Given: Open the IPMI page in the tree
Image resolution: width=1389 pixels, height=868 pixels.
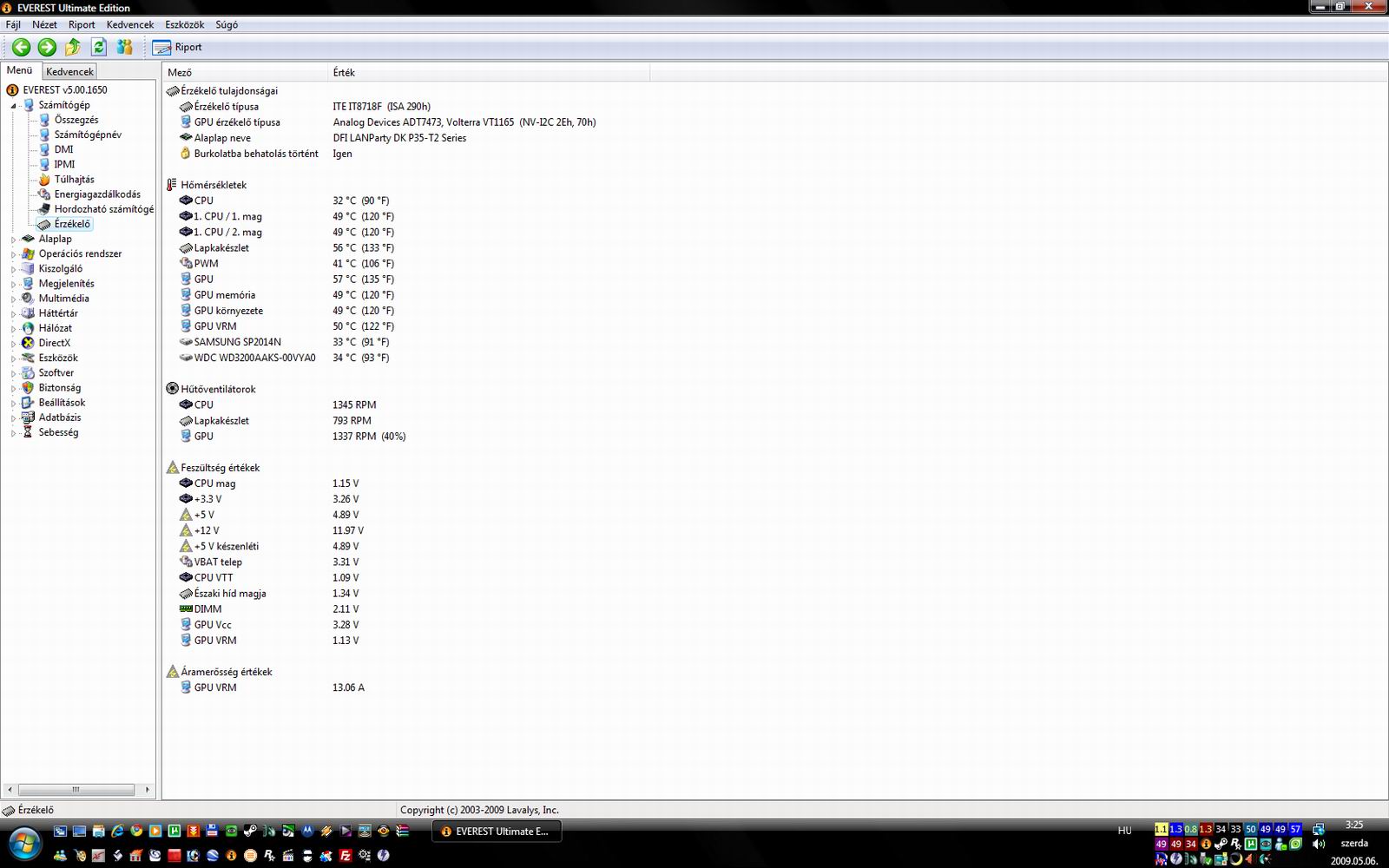Looking at the screenshot, I should pyautogui.click(x=64, y=164).
